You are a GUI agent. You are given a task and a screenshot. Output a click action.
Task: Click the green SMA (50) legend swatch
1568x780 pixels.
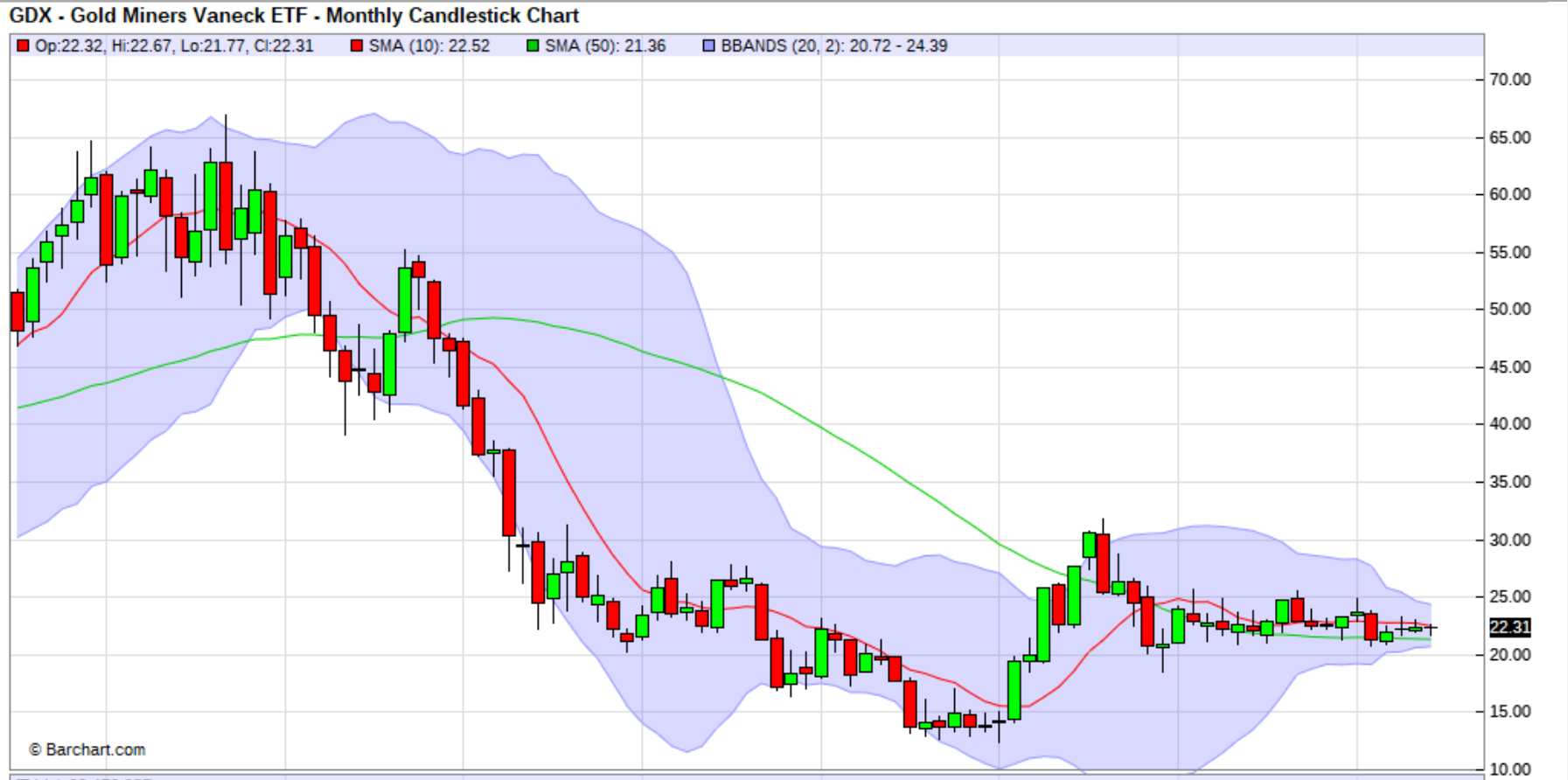[533, 45]
